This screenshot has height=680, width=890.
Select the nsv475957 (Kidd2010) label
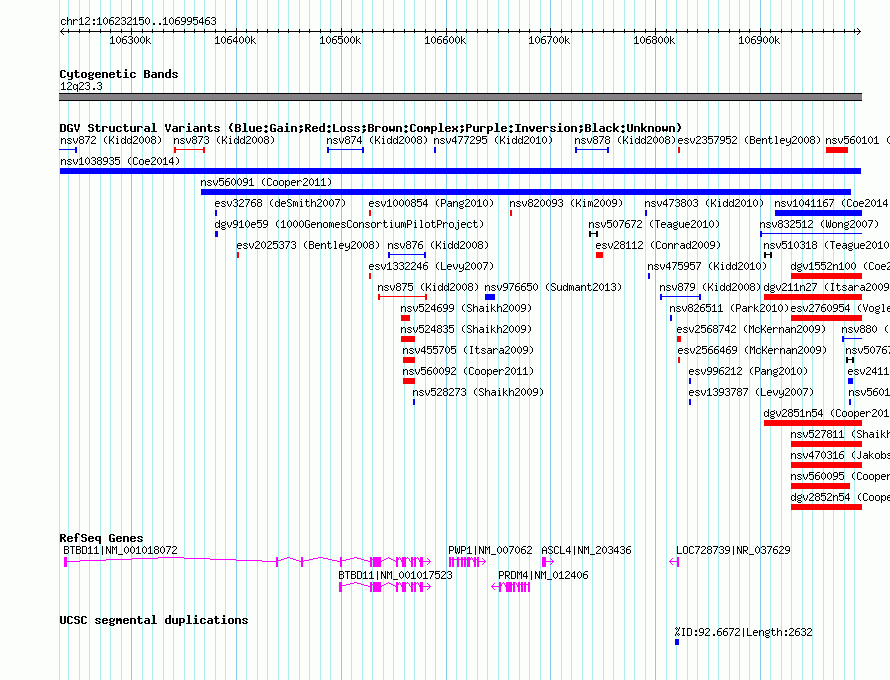tap(707, 266)
